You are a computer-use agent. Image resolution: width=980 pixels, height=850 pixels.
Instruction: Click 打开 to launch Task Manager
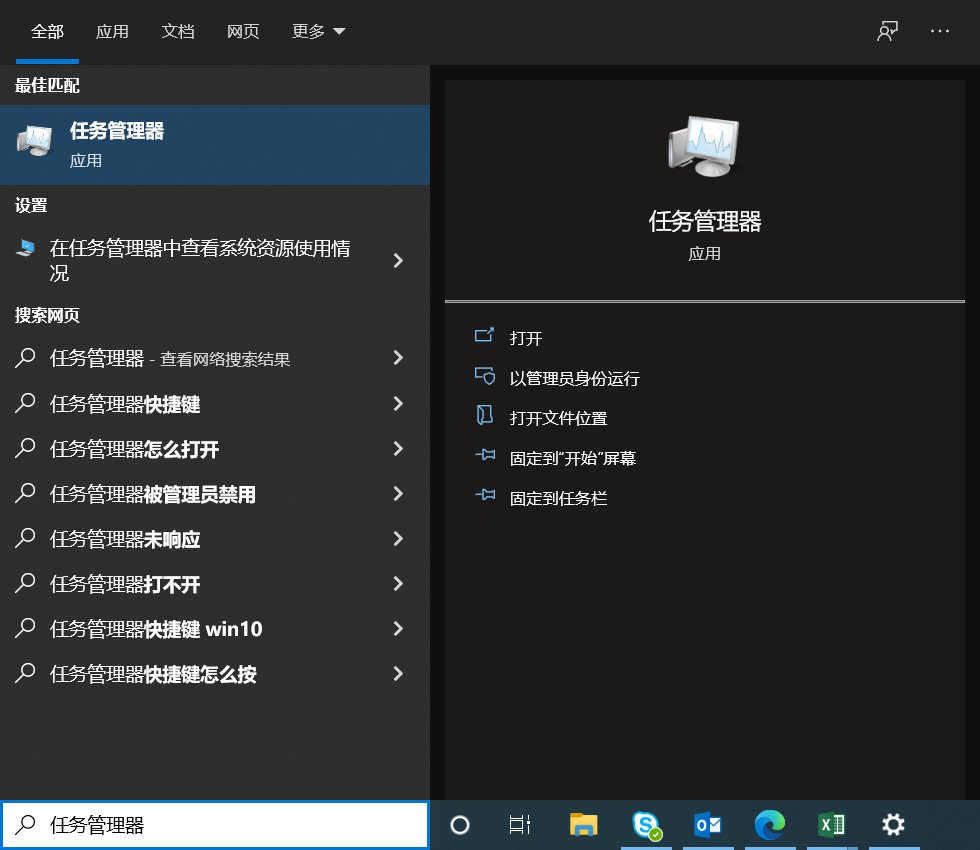coord(526,338)
